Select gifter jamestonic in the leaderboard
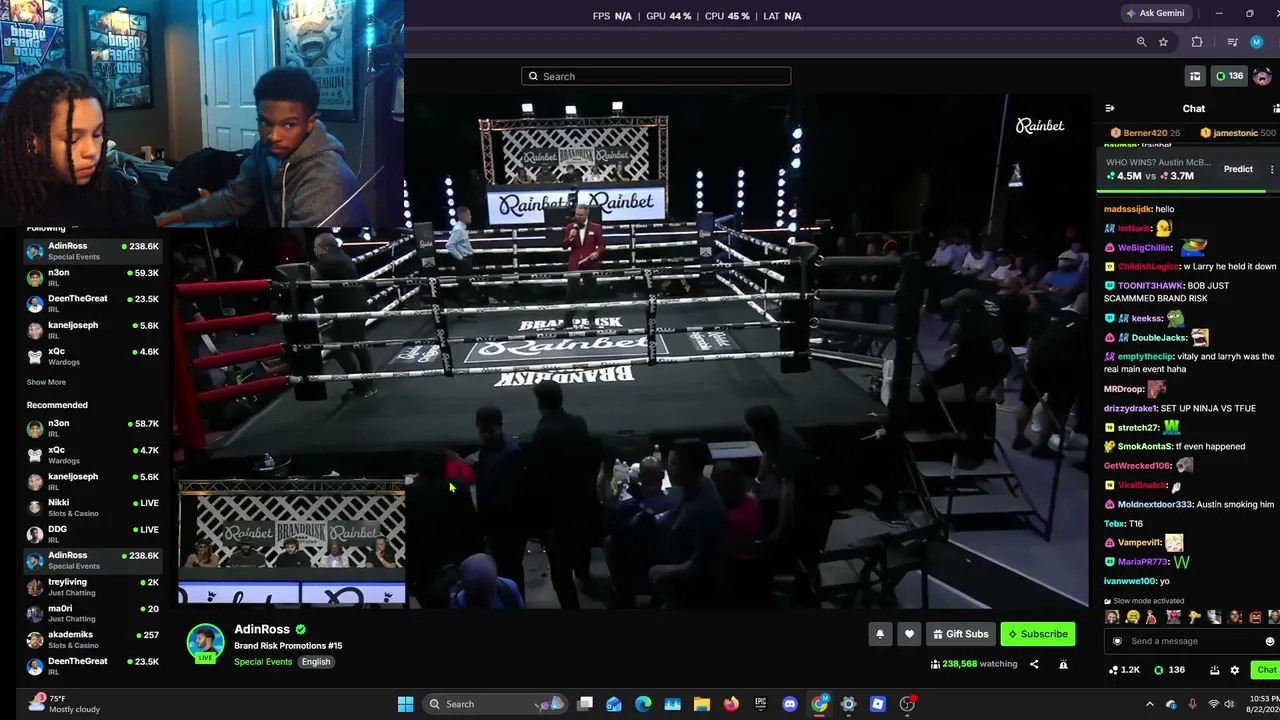This screenshot has width=1280, height=720. point(1238,133)
